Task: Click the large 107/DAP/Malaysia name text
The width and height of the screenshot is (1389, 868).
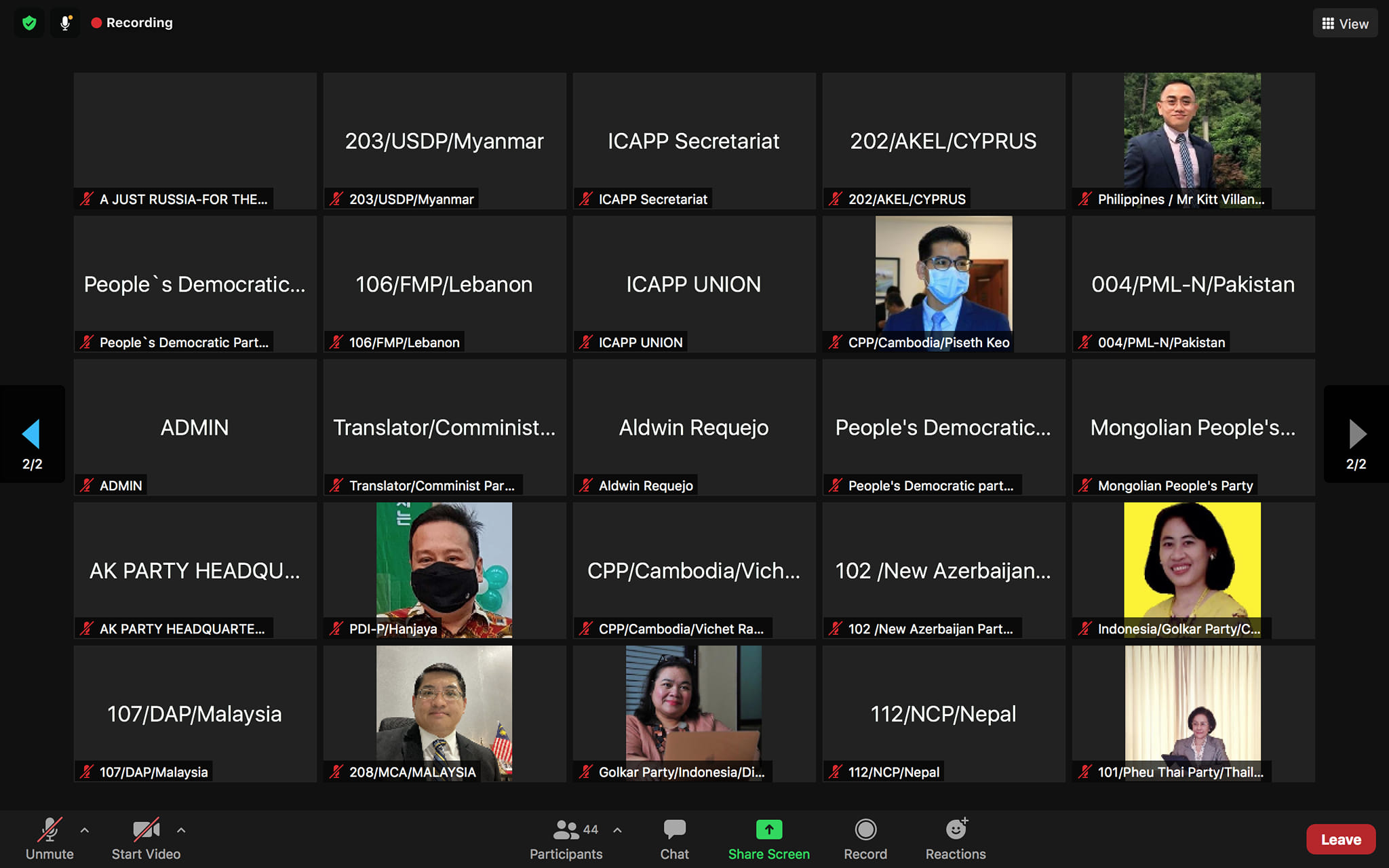Action: [x=195, y=714]
